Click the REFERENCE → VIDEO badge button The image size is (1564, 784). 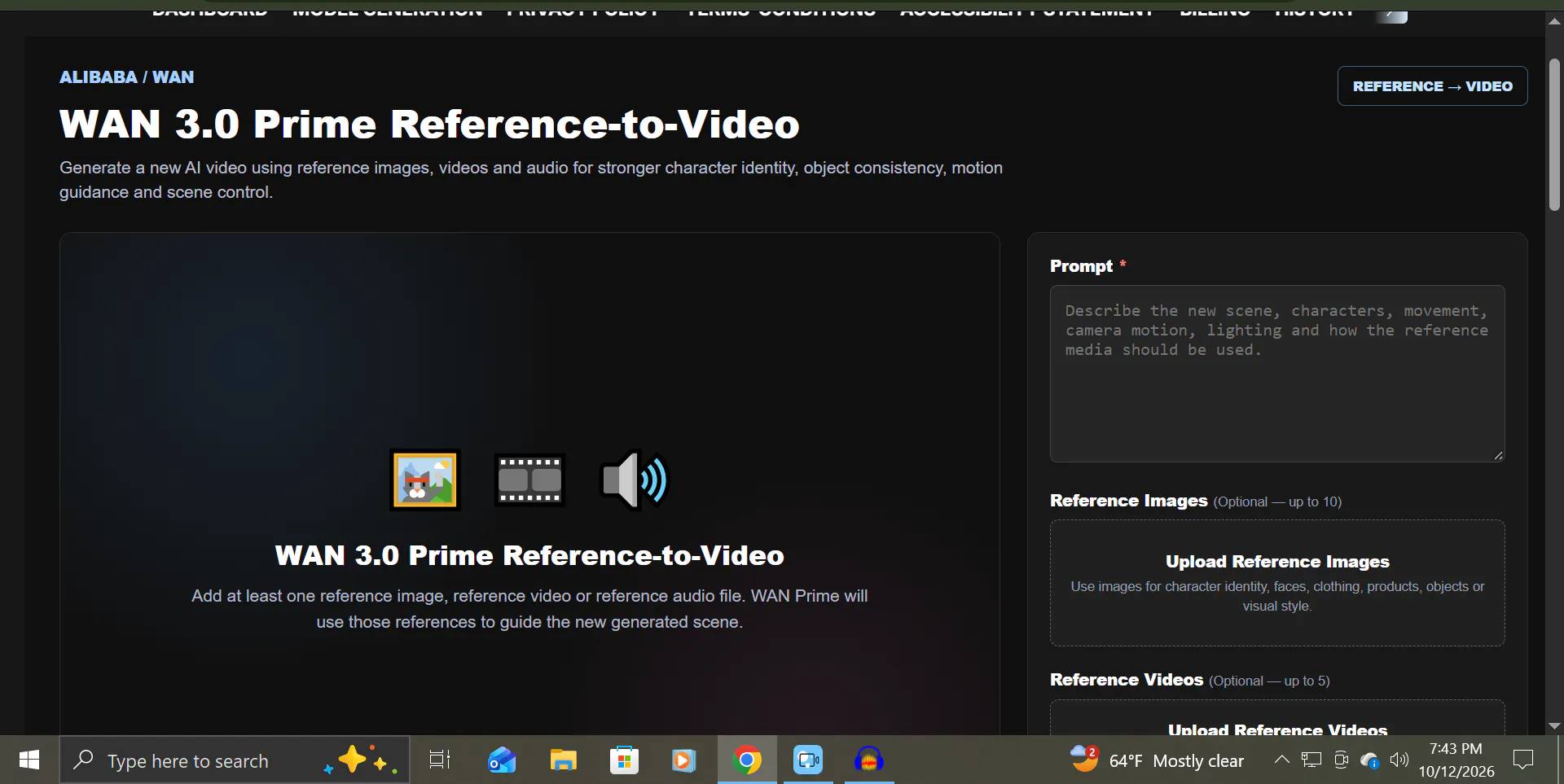tap(1432, 85)
